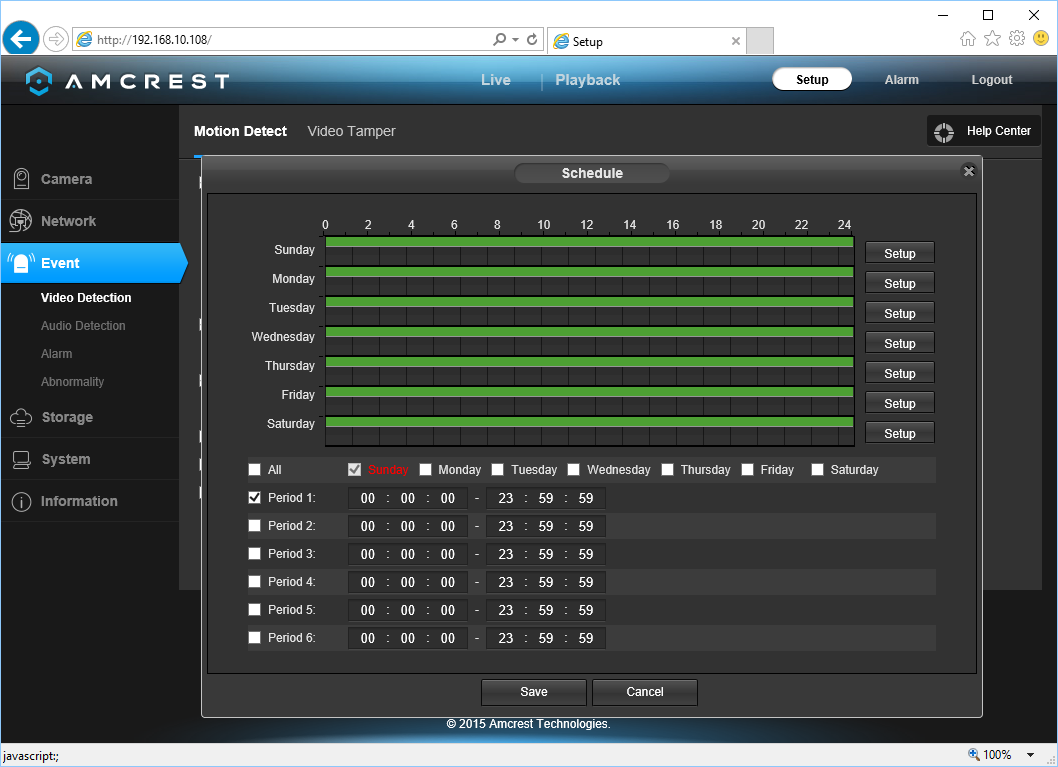
Task: Open the address bar dropdown arrow
Action: pos(515,40)
